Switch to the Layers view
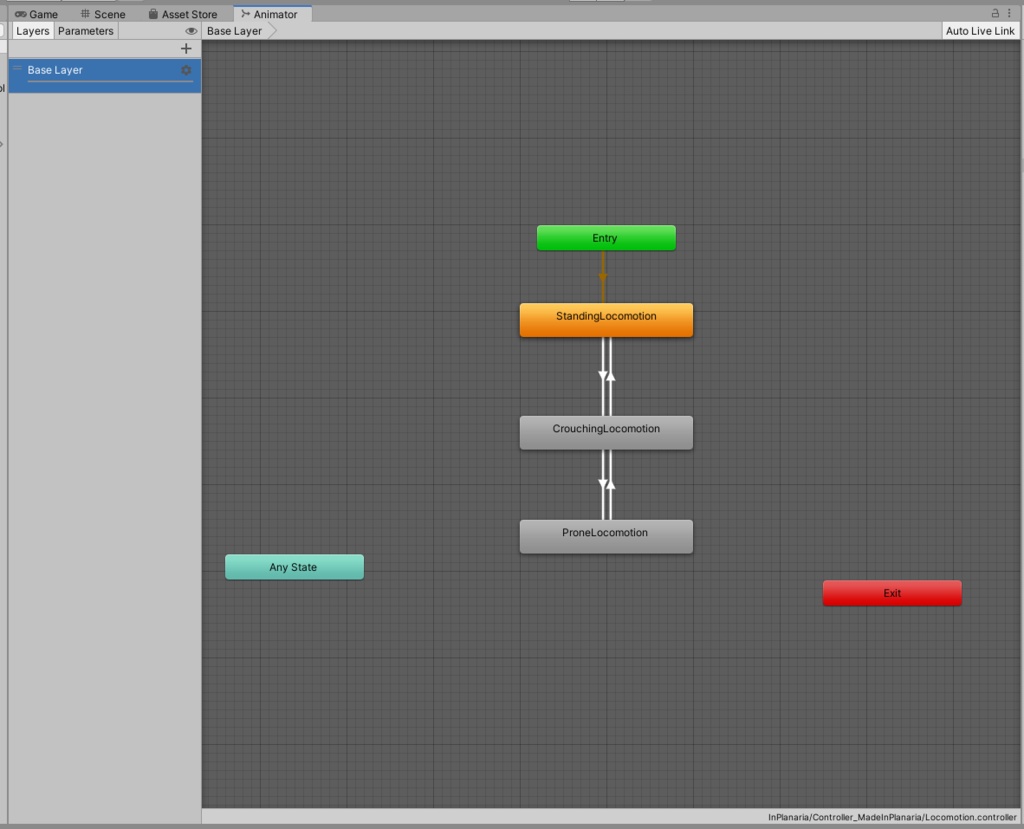This screenshot has width=1024, height=829. [x=32, y=31]
